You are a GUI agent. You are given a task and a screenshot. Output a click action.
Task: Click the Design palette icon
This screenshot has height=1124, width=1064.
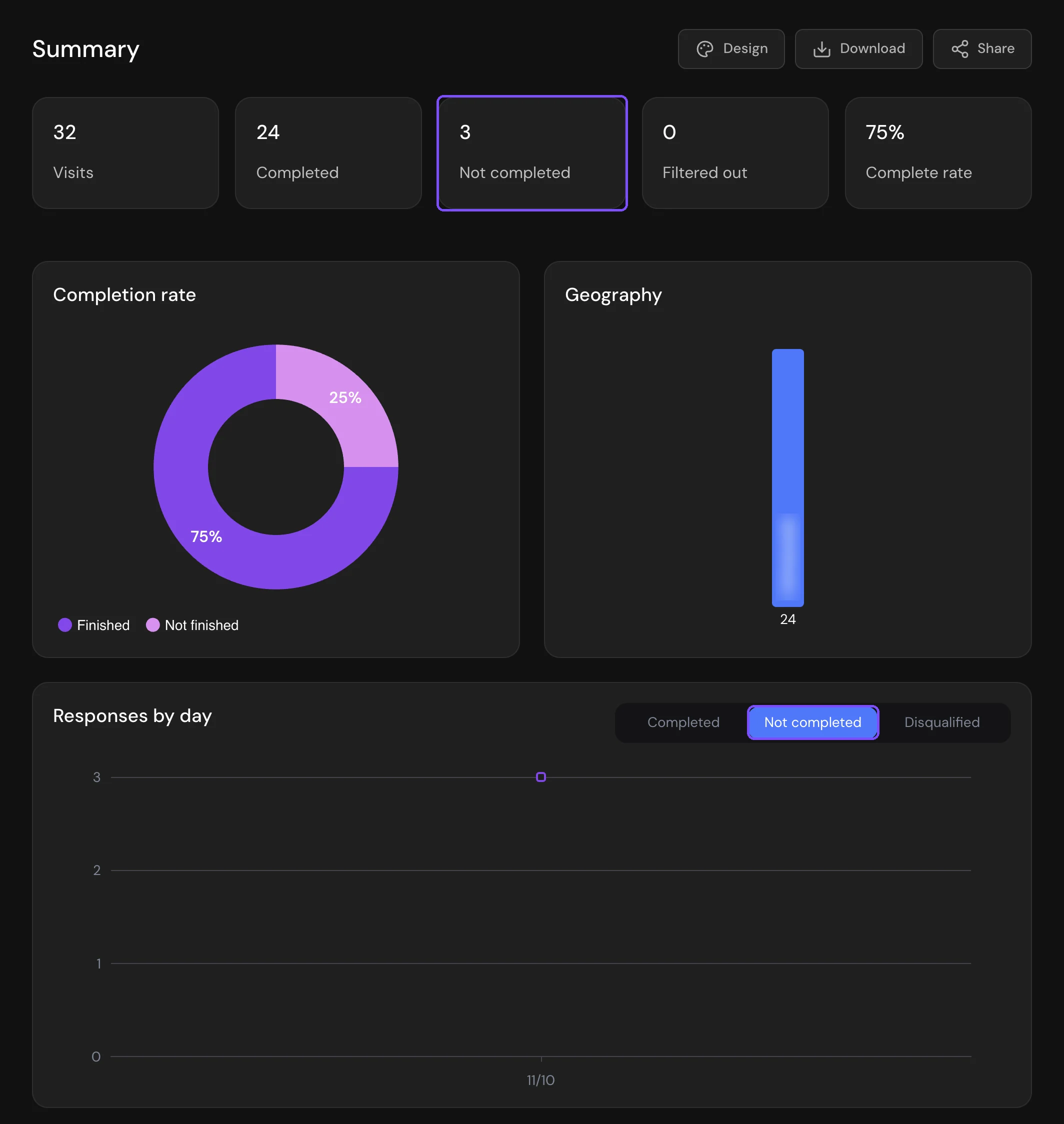[704, 49]
